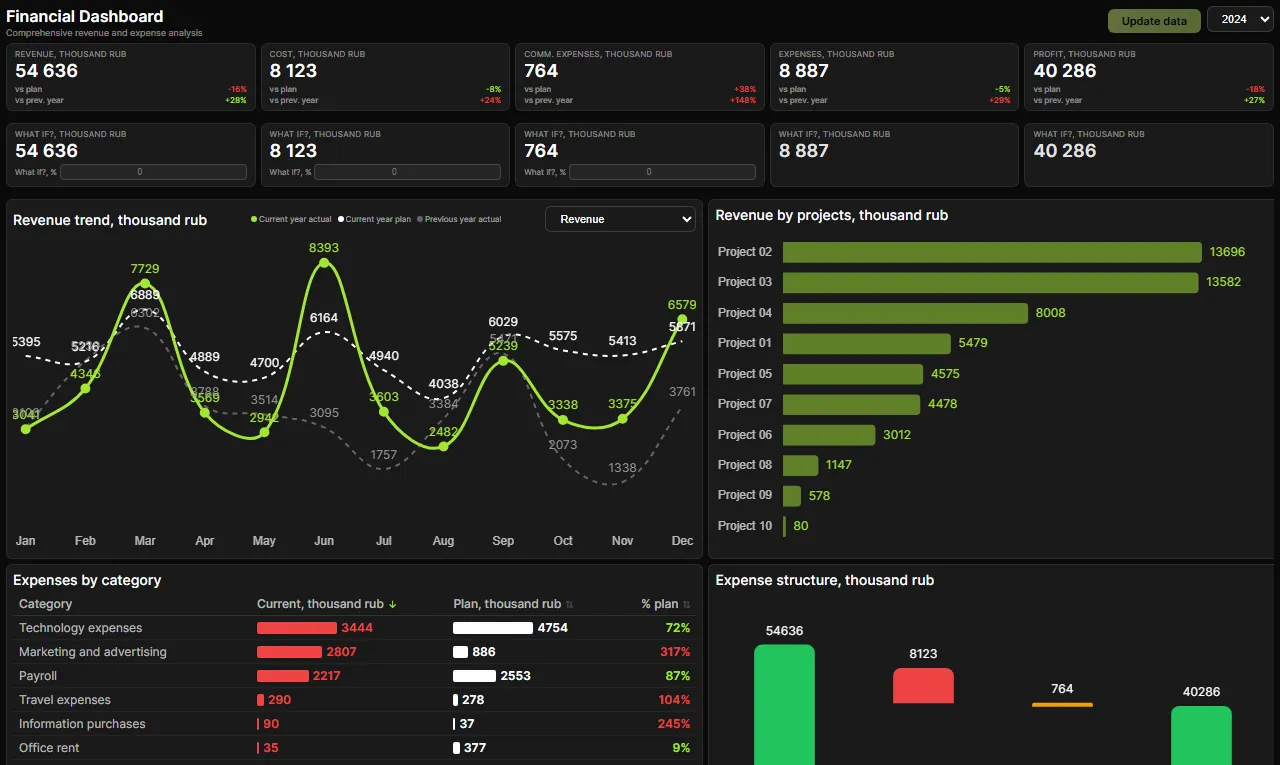Click the 'Information purchases' row label
Image resolution: width=1280 pixels, height=765 pixels.
pyautogui.click(x=82, y=724)
